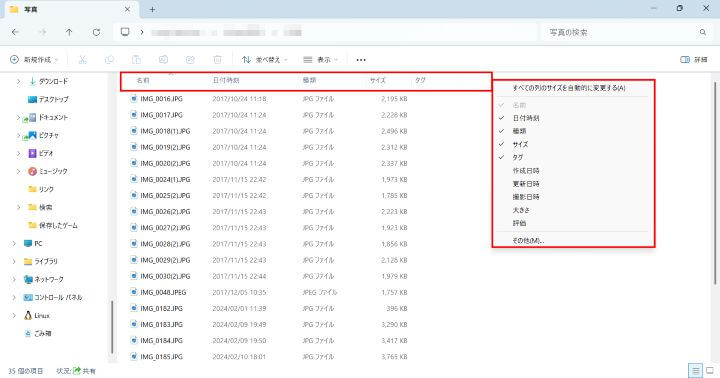
Task: Sort by 種類 column header
Action: pos(309,80)
